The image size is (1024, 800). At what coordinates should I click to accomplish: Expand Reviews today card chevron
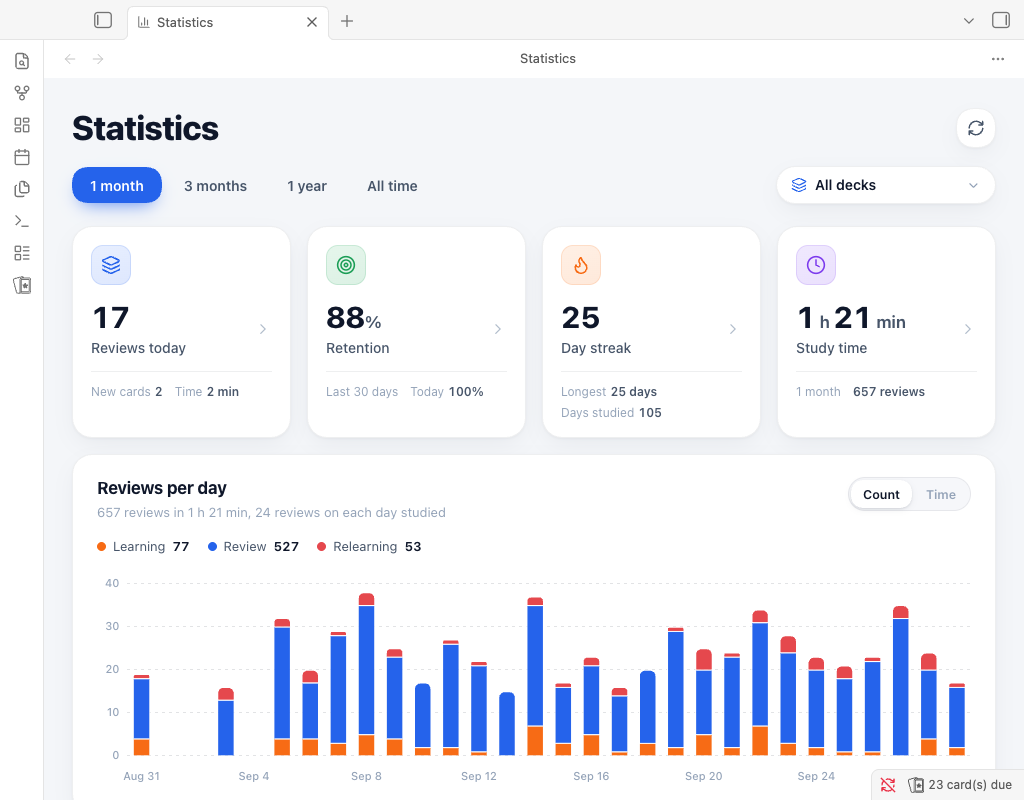(263, 329)
